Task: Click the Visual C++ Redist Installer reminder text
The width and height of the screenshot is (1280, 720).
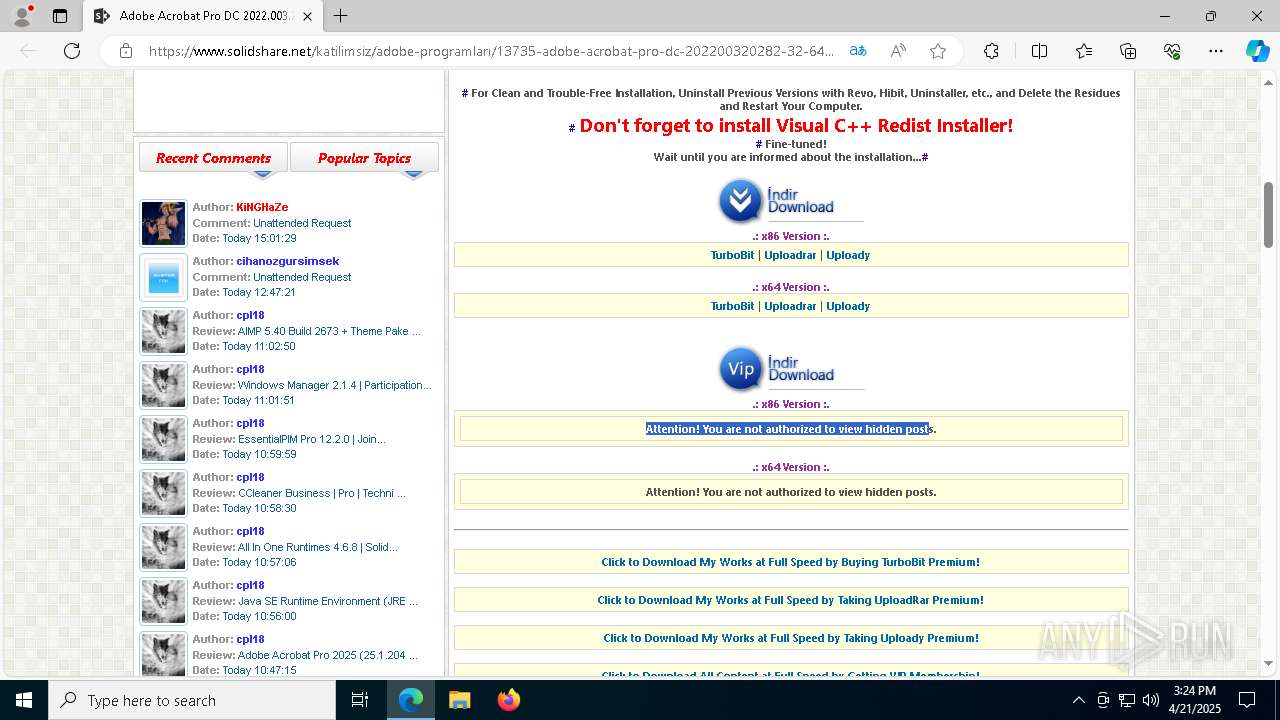Action: pos(796,126)
